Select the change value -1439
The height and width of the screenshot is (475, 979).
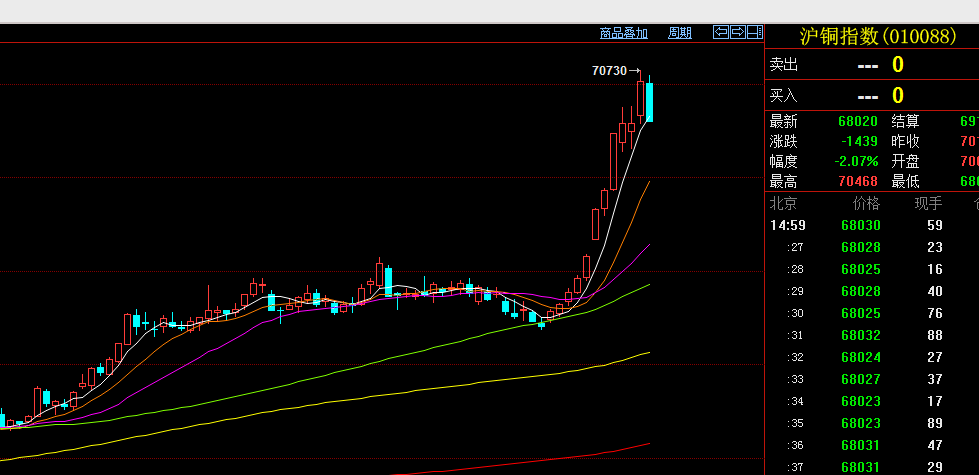tap(859, 142)
